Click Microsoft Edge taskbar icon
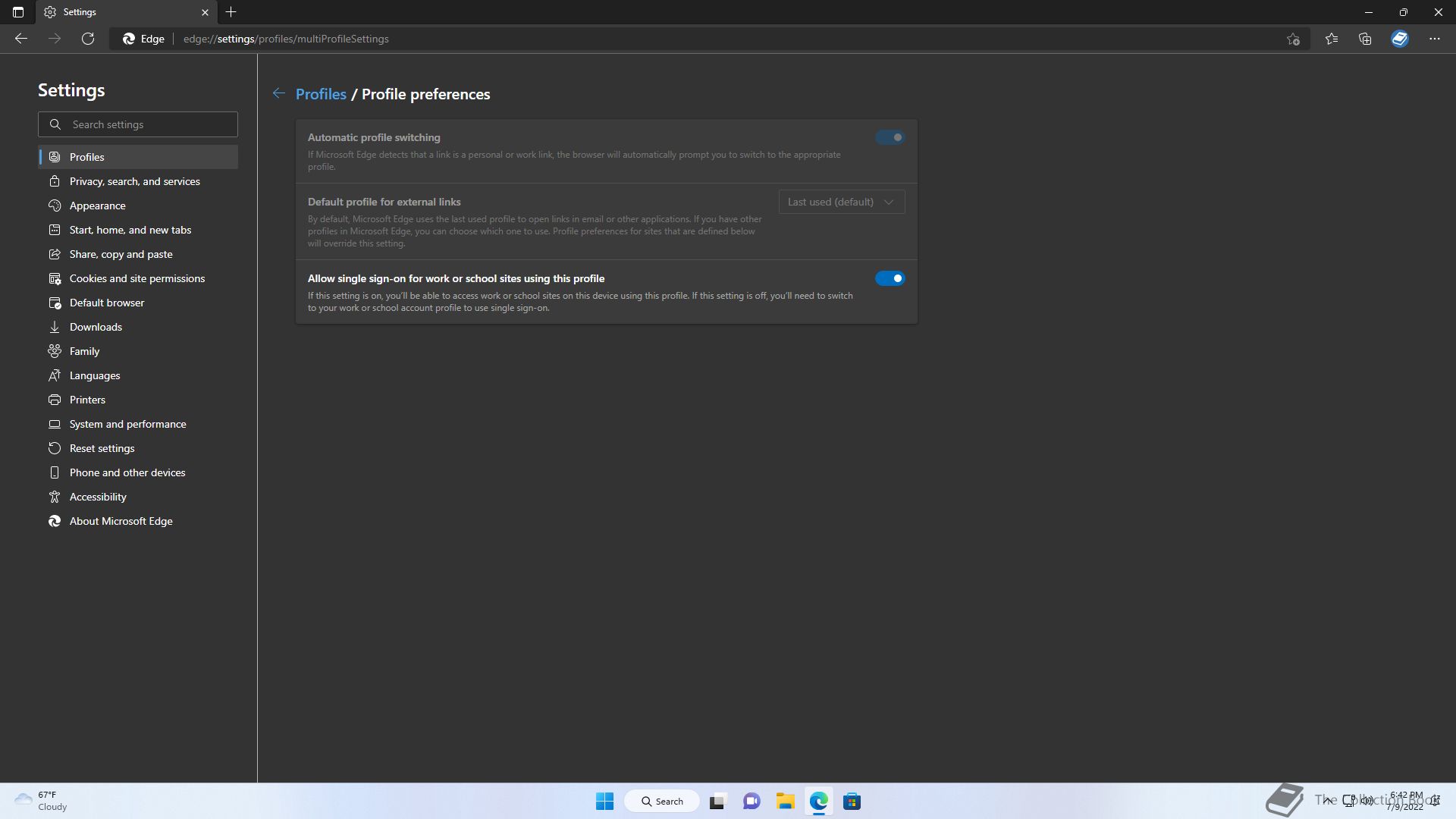 point(818,801)
